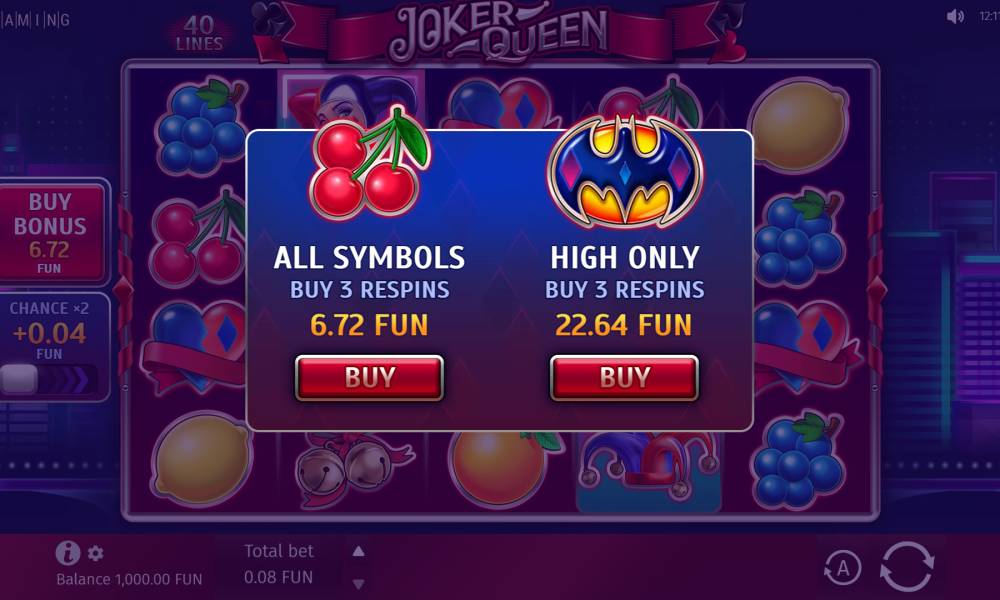Open settings gear icon
Image resolution: width=1000 pixels, height=600 pixels.
click(96, 553)
